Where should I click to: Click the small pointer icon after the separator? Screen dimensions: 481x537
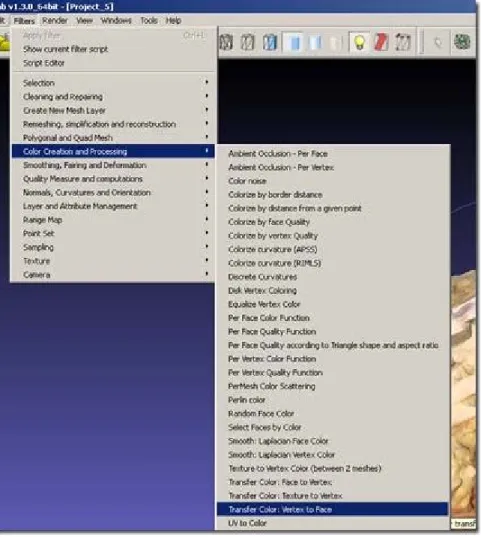438,42
